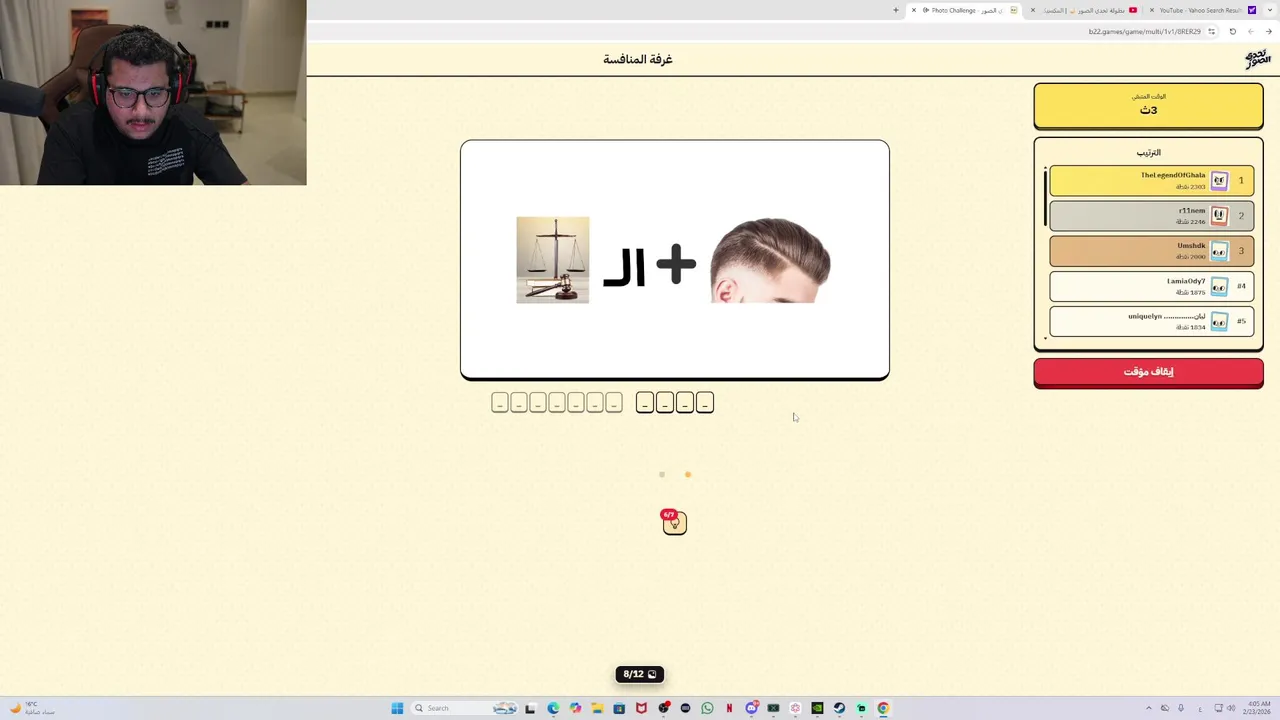The height and width of the screenshot is (720, 1280).
Task: Click the red pause button 'إيقاف مؤقت'
Action: click(x=1148, y=372)
